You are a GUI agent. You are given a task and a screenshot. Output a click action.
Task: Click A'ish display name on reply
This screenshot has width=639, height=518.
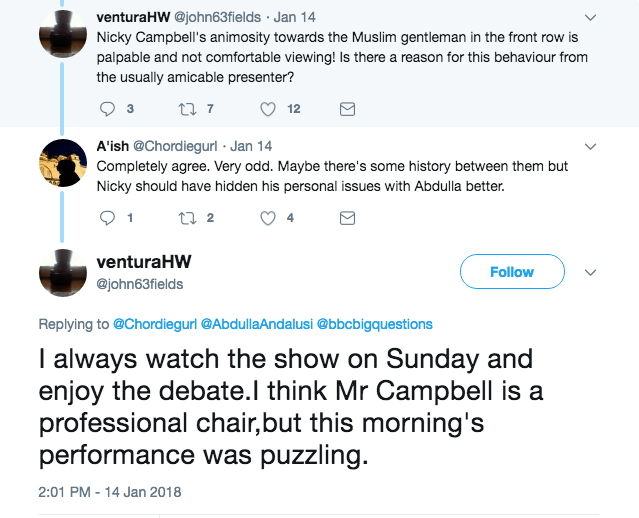click(x=112, y=145)
